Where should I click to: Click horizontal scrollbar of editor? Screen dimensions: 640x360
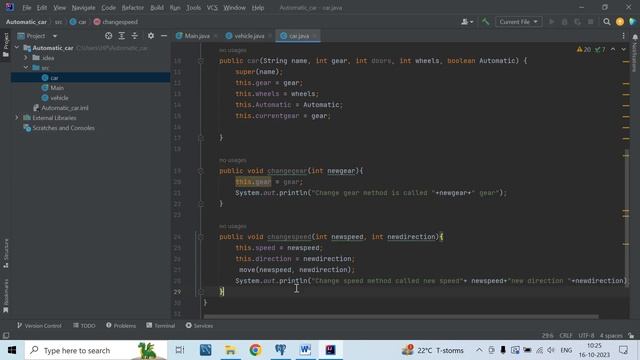click(x=401, y=316)
